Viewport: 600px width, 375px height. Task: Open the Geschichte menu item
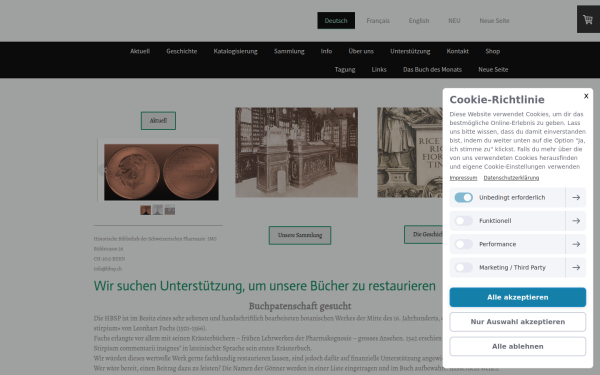click(181, 51)
